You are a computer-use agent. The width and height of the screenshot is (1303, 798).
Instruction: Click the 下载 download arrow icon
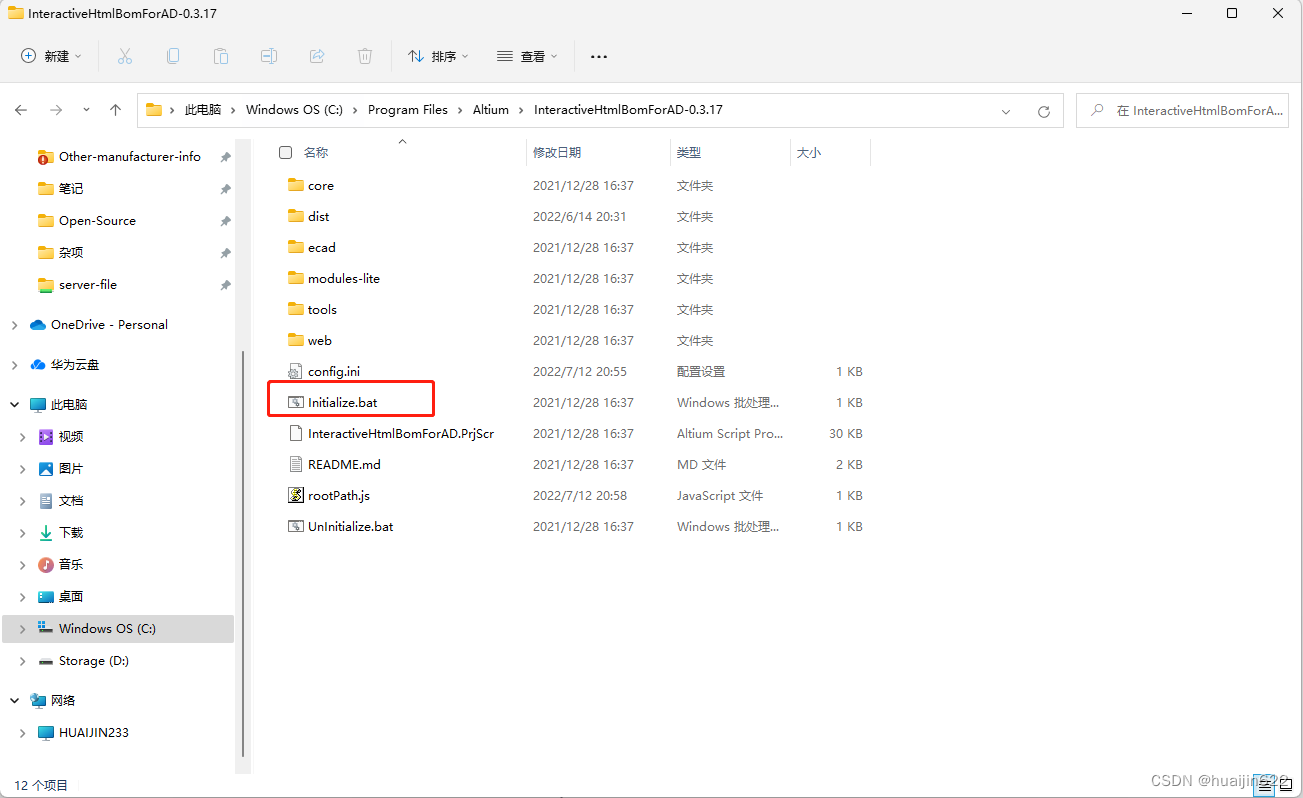pyautogui.click(x=46, y=533)
